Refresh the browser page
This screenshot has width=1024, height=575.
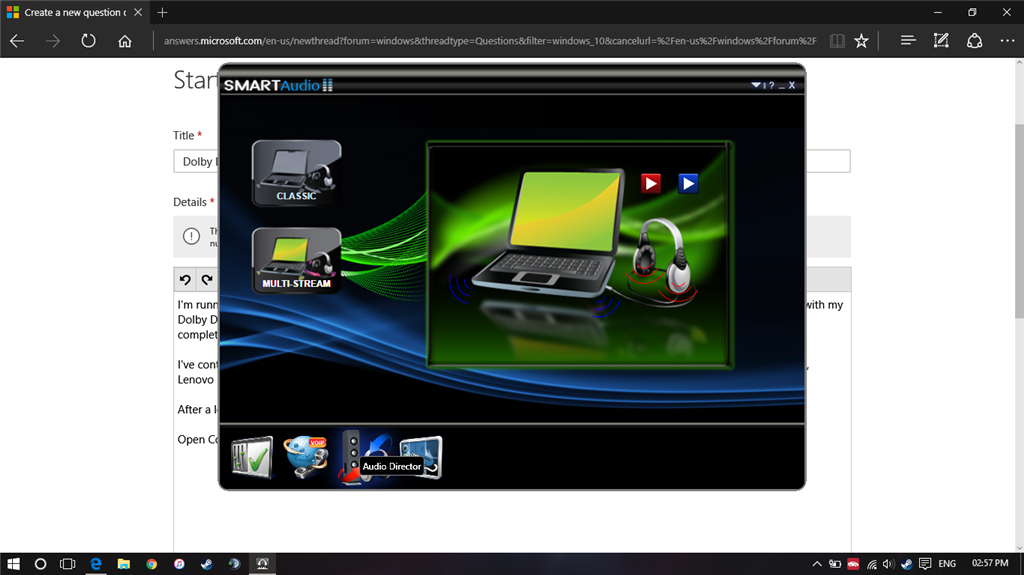(88, 41)
